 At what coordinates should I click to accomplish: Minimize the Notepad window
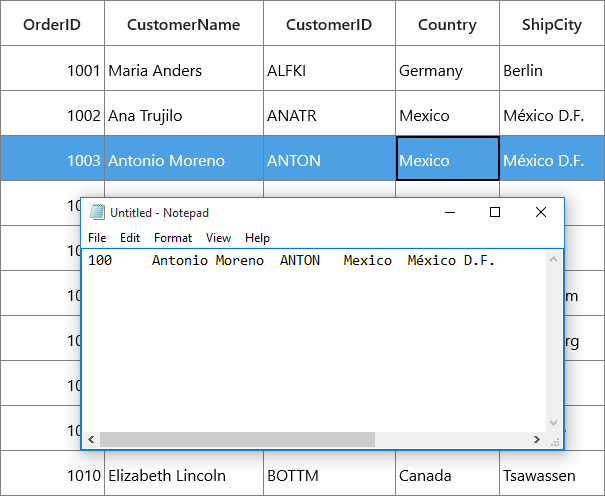click(450, 212)
